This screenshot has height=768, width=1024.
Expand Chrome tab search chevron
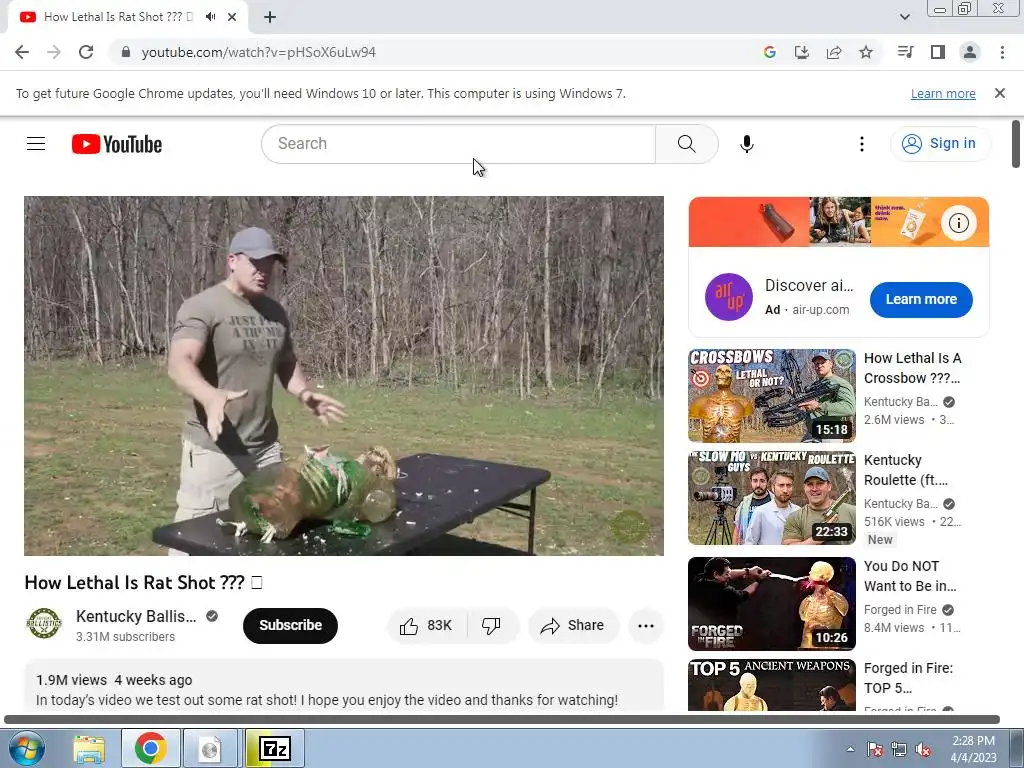tap(904, 17)
